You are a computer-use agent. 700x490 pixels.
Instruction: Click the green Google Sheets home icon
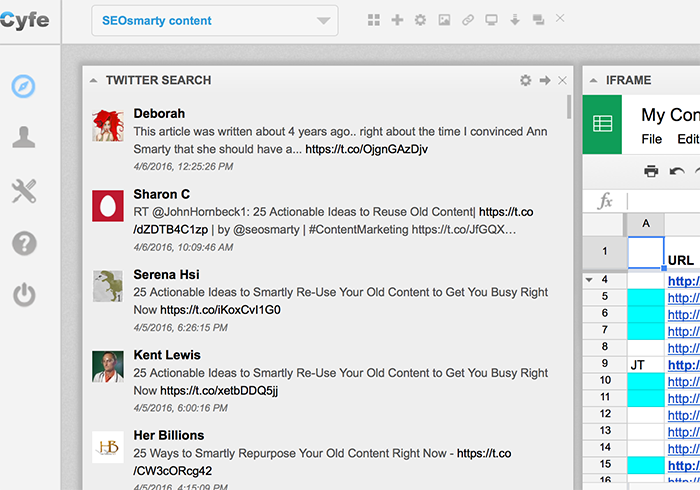[x=603, y=124]
